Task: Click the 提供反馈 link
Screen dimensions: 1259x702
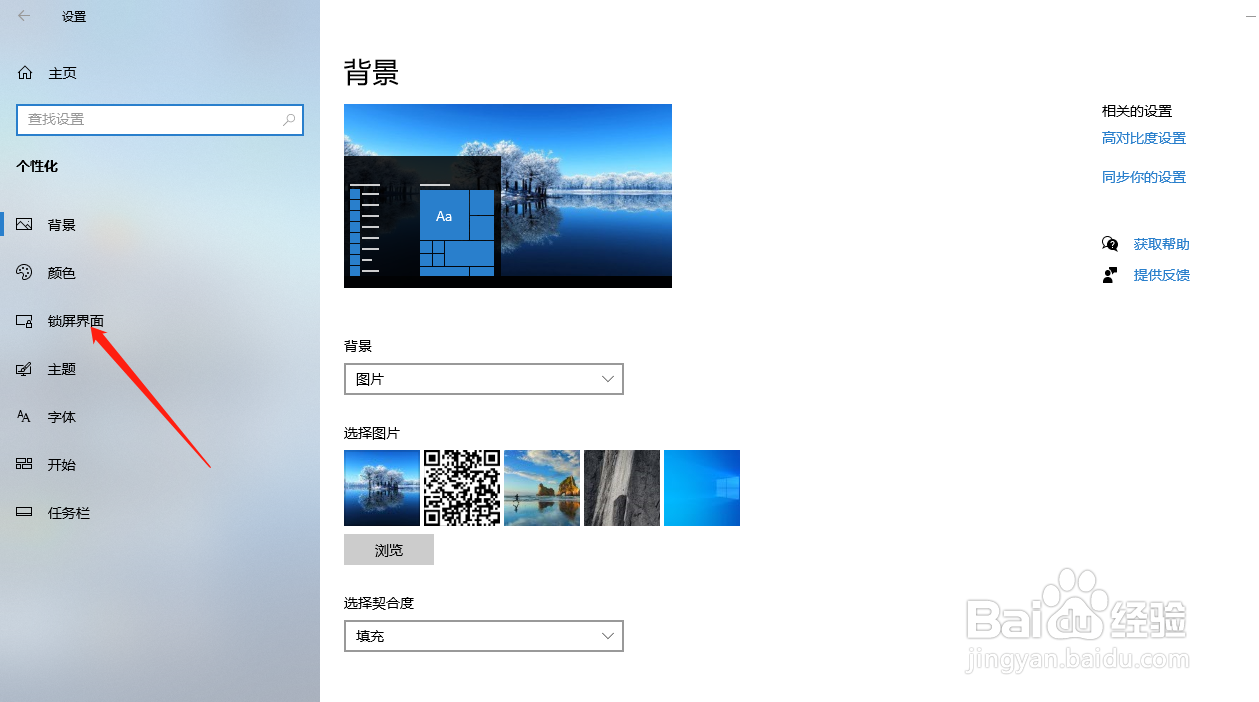Action: [1162, 275]
